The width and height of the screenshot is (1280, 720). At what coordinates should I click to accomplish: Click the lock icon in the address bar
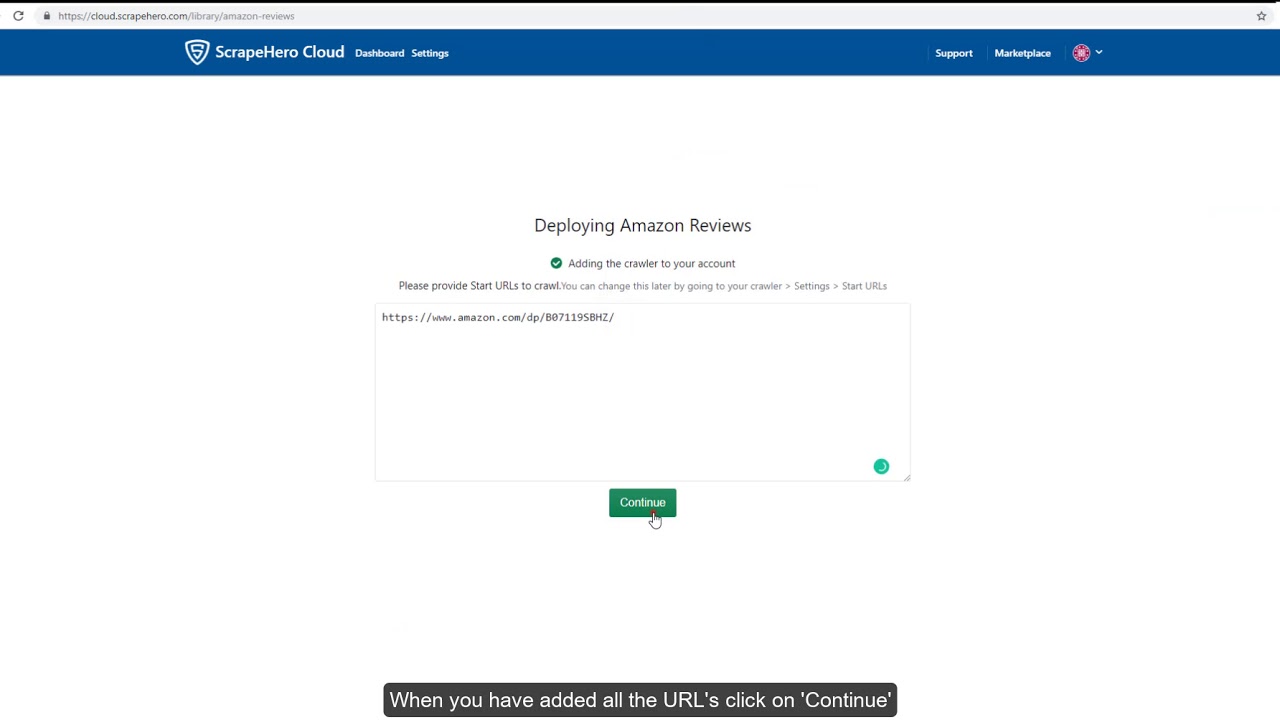(x=46, y=16)
